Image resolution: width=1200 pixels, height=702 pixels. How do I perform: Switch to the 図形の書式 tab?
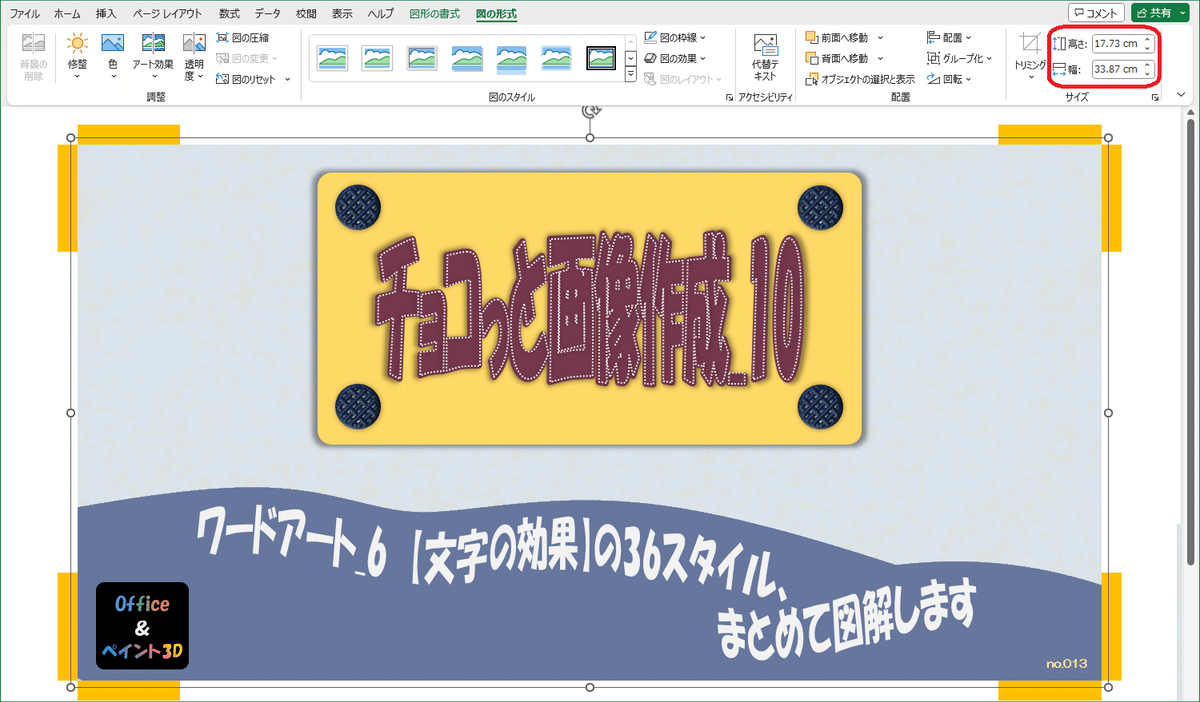click(436, 14)
